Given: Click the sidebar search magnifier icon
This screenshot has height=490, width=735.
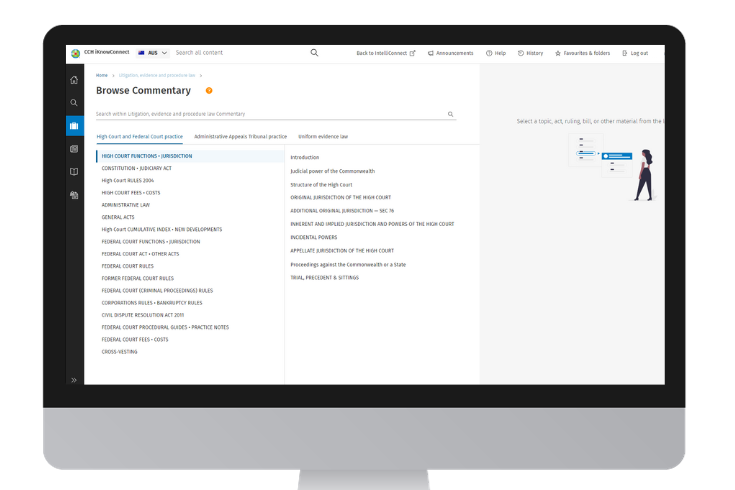Looking at the screenshot, I should pyautogui.click(x=74, y=103).
